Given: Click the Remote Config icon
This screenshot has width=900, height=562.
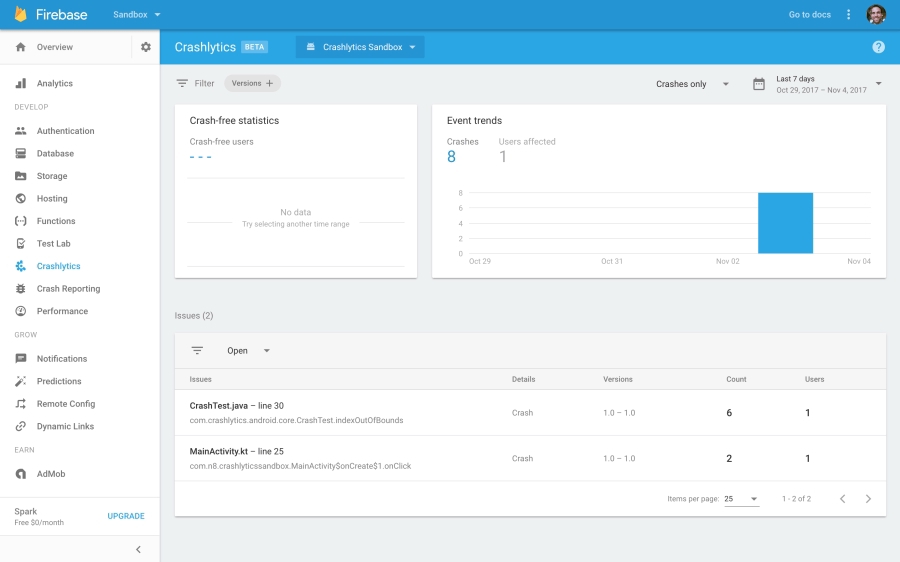Looking at the screenshot, I should point(21,404).
